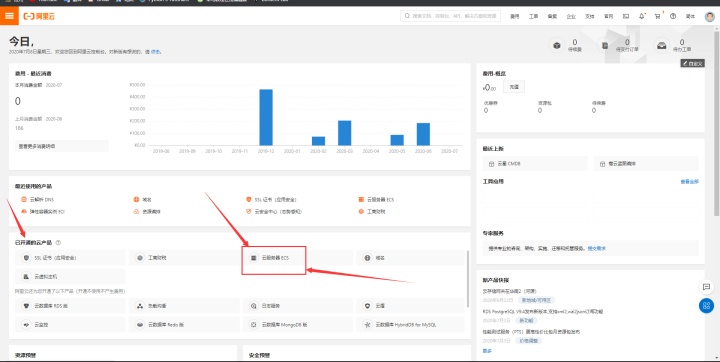This screenshot has height=362, width=720.
Task: Click the 2020-06 chart bar
Action: pyautogui.click(x=423, y=134)
